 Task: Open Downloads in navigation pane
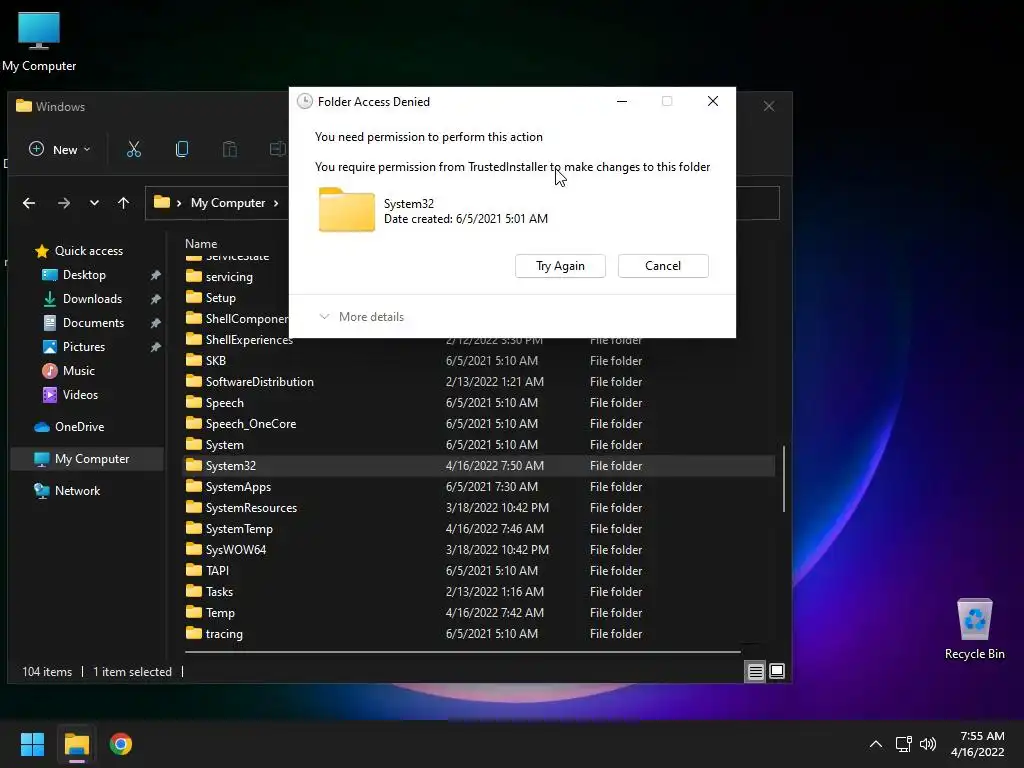click(92, 299)
